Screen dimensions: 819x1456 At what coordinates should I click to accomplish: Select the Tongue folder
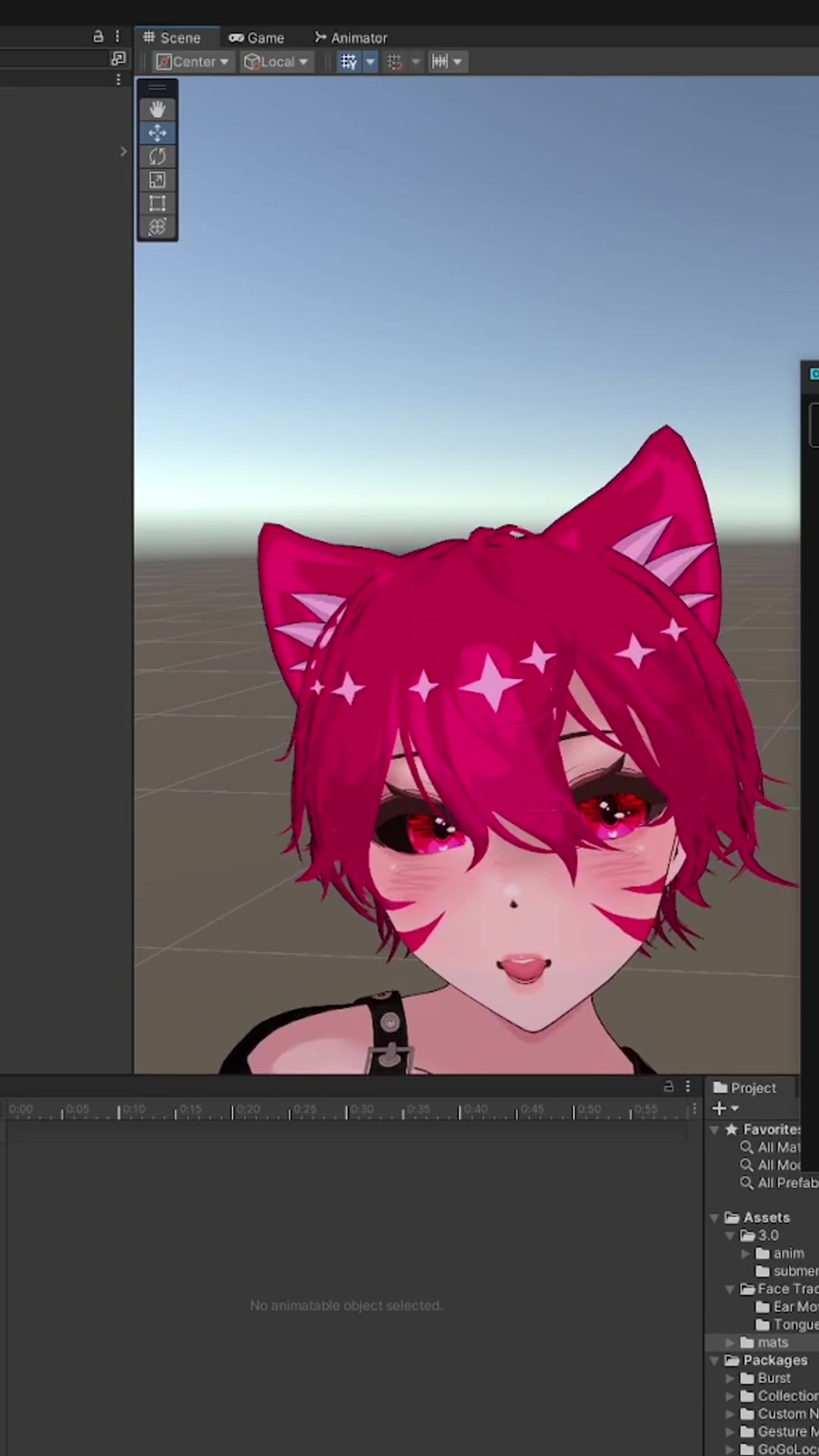point(787,1324)
